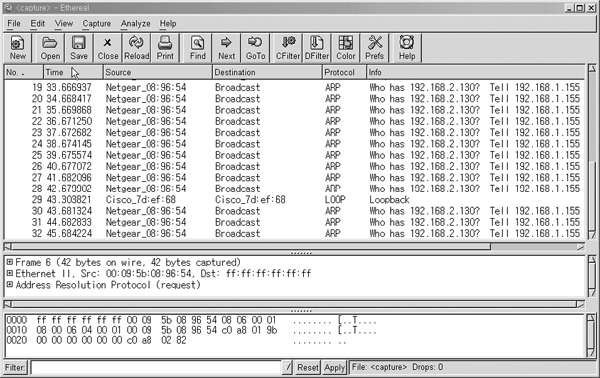Click the hex dump row 0000
The width and height of the screenshot is (600, 378).
(191, 320)
